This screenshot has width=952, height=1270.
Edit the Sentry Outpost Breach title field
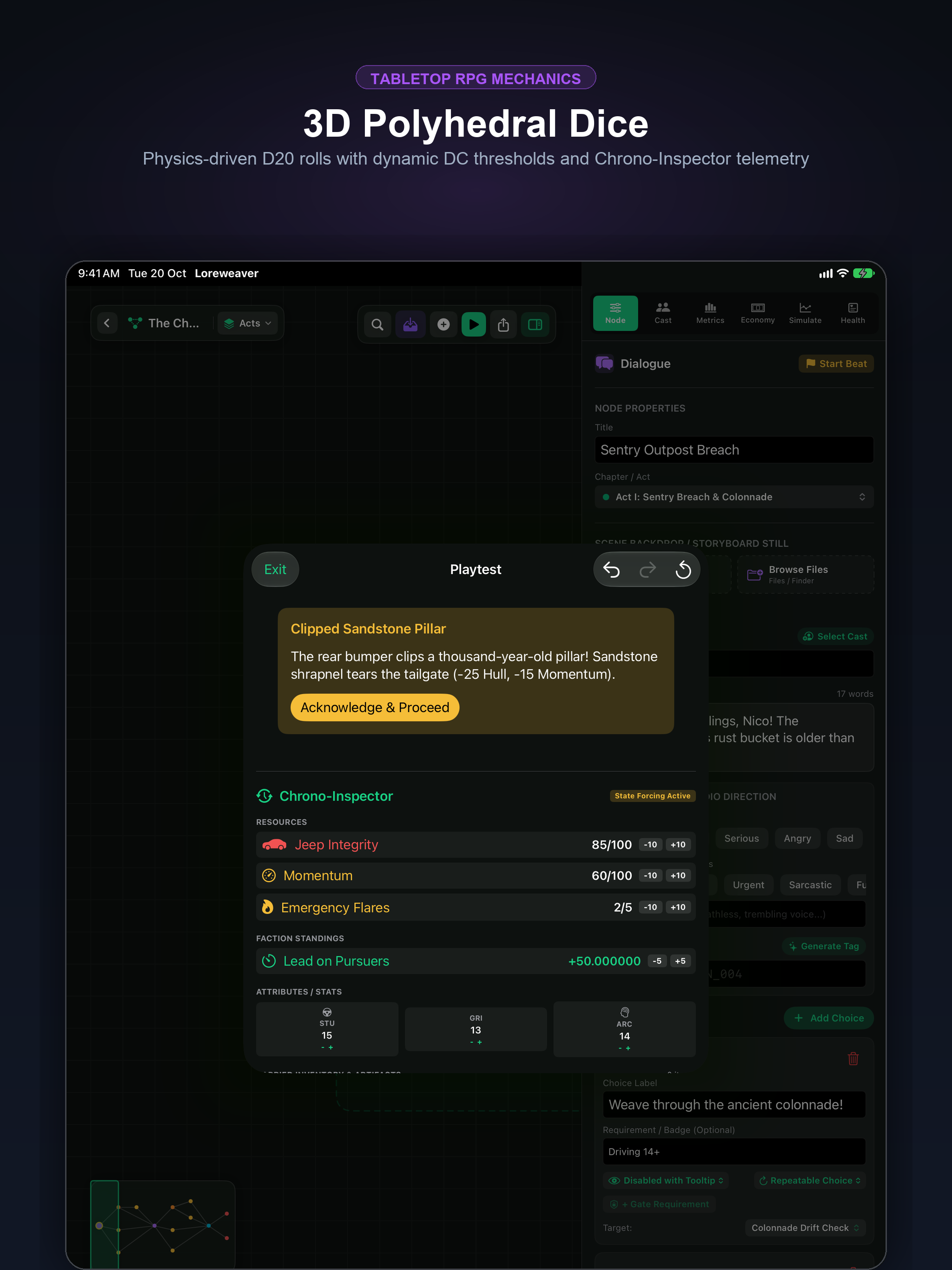(734, 450)
